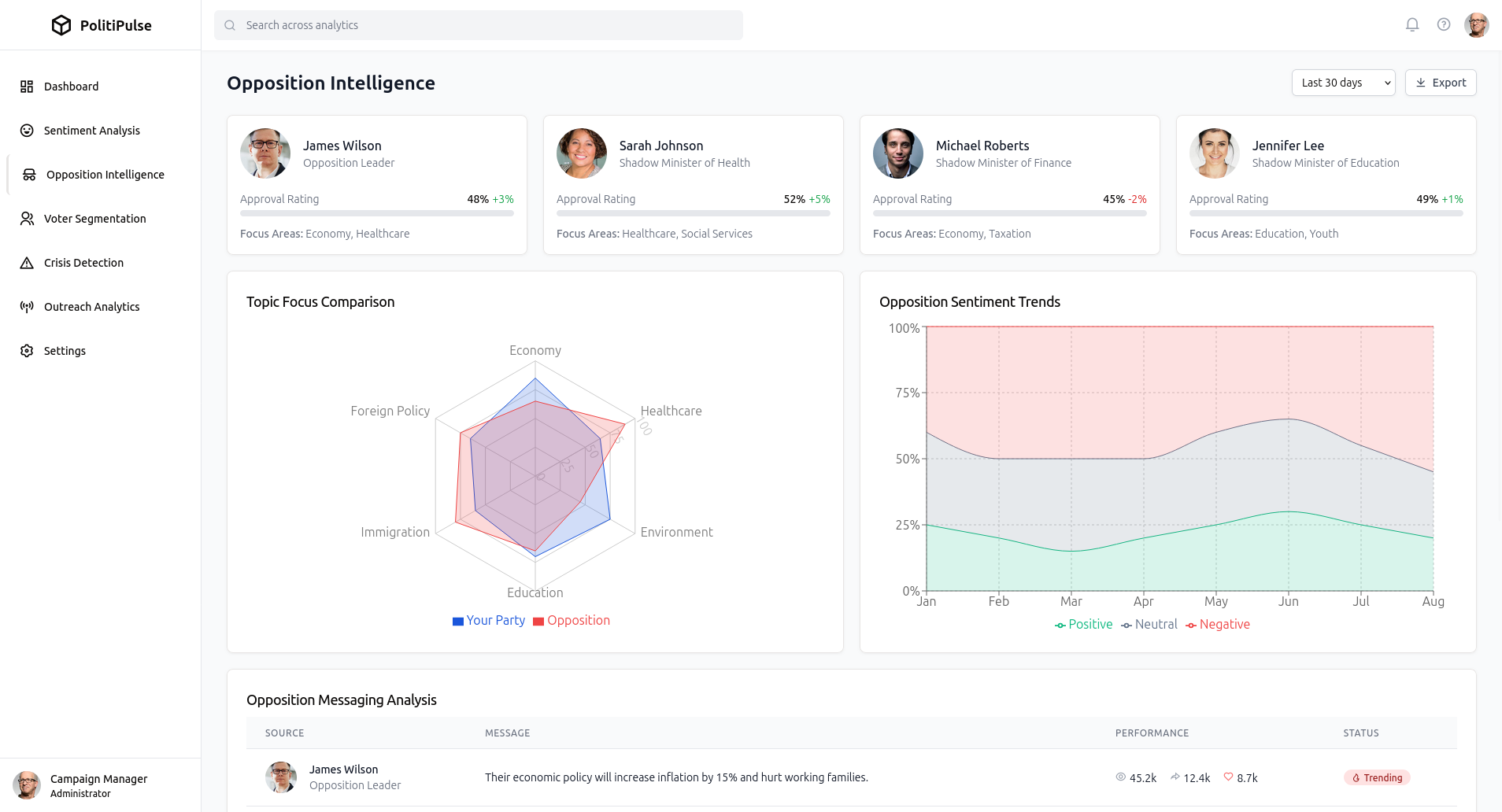Select Opposition Intelligence menu item
1502x812 pixels.
101,175
